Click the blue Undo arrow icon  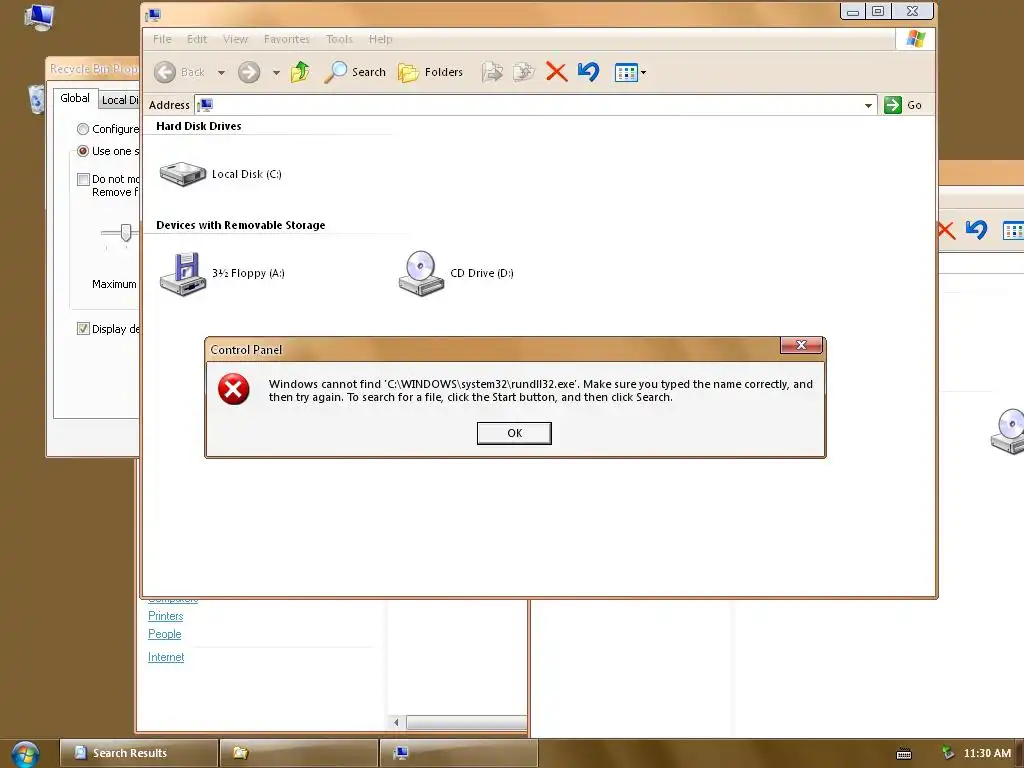(x=588, y=72)
